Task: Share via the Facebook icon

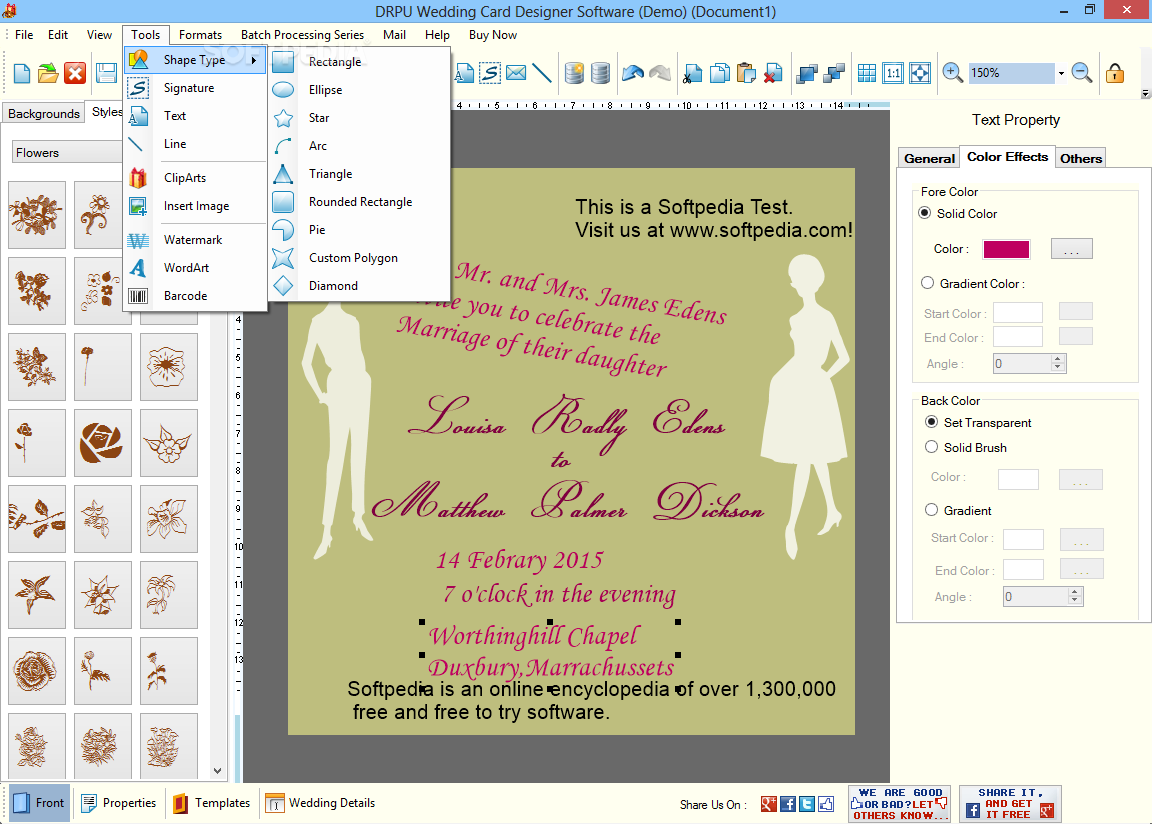Action: point(788,804)
